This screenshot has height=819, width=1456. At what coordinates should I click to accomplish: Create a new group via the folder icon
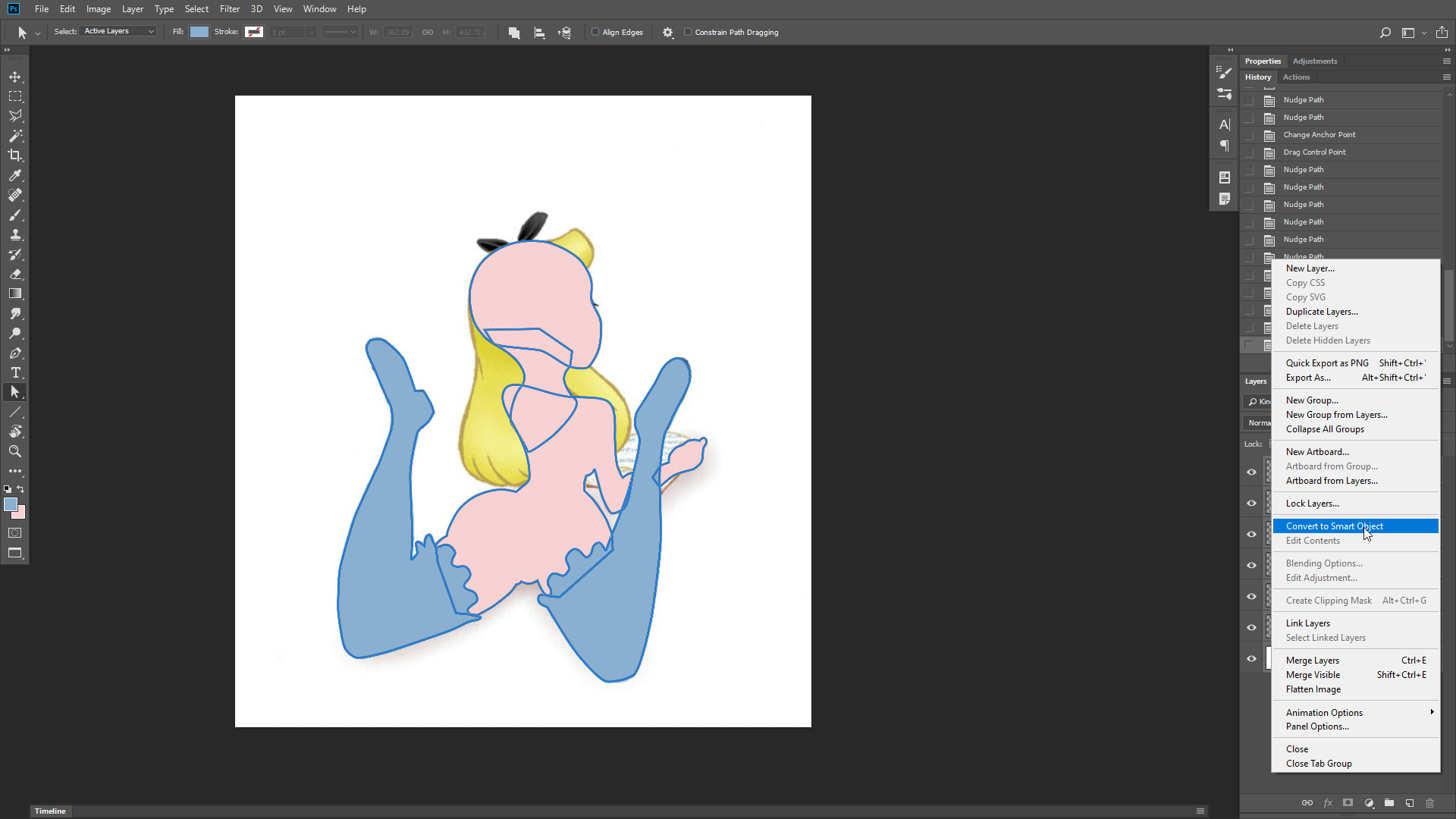(1389, 803)
